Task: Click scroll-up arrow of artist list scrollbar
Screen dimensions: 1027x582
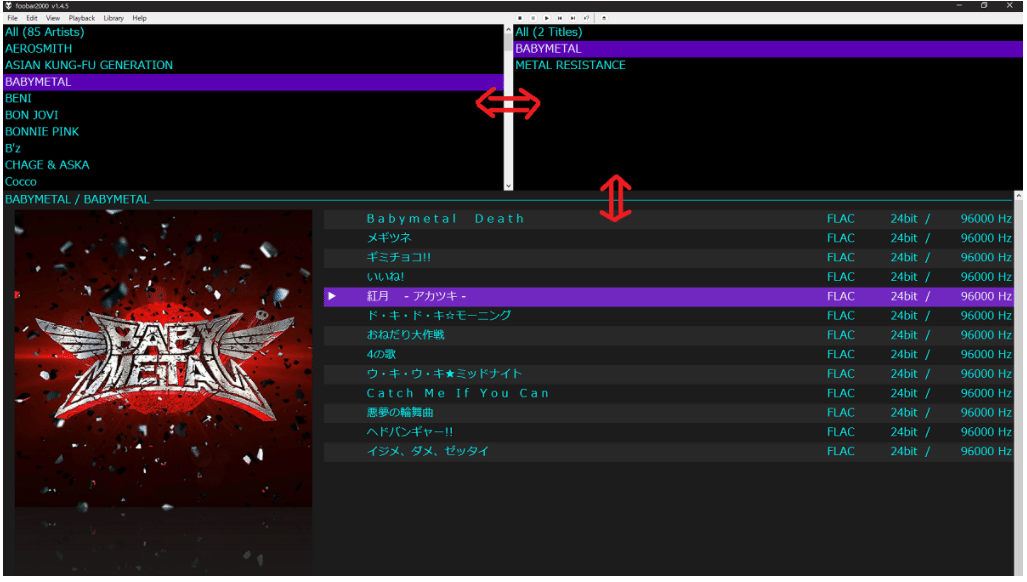Action: coord(508,29)
